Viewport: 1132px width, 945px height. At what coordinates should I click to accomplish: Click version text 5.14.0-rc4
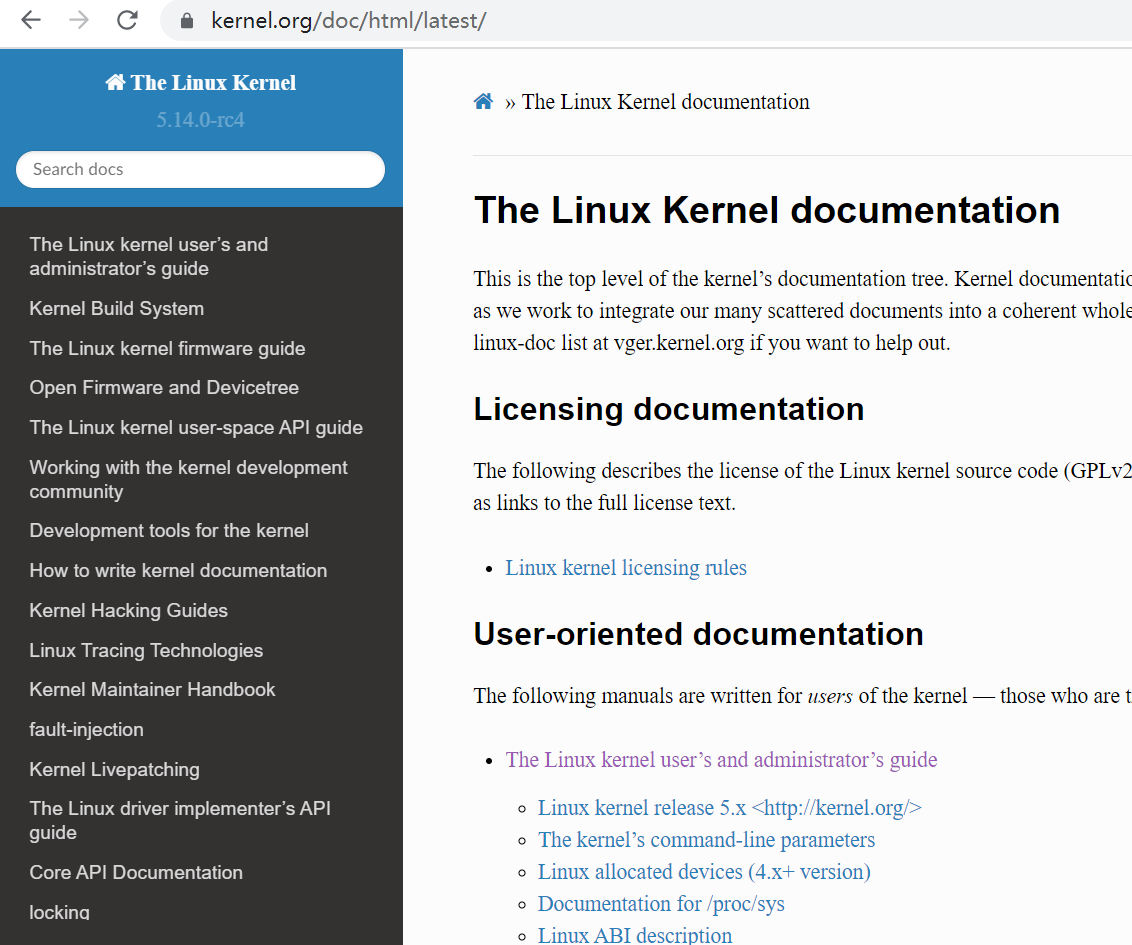201,120
